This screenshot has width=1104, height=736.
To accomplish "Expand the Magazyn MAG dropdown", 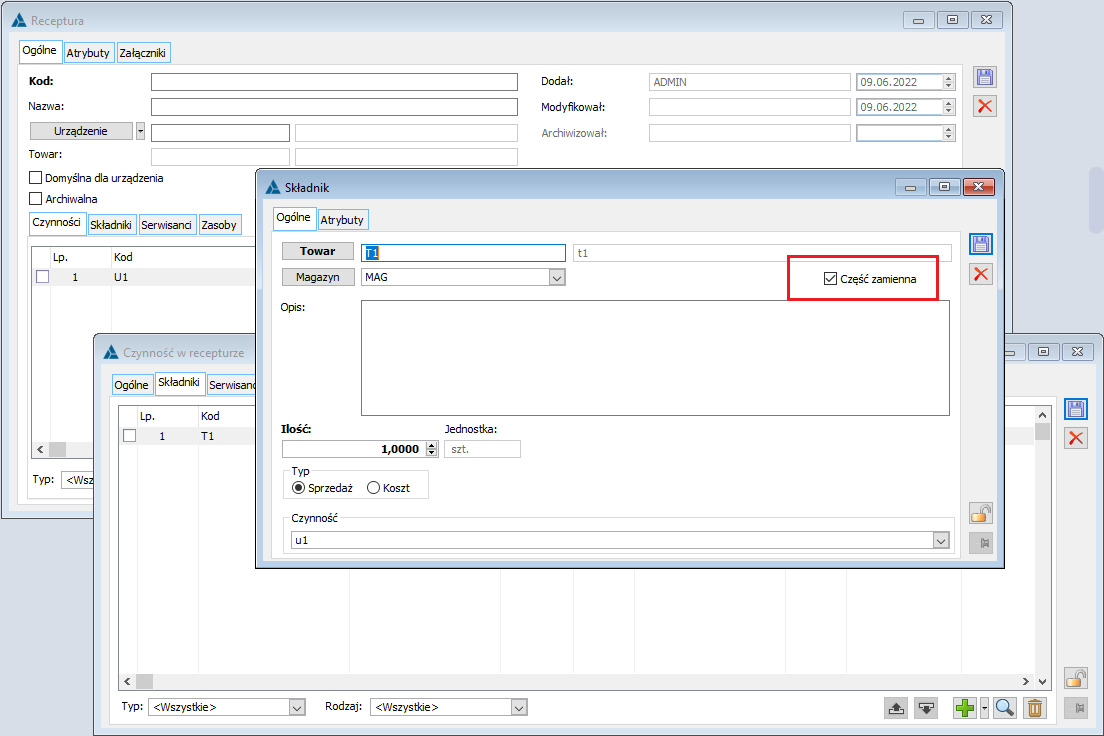I will click(x=557, y=278).
